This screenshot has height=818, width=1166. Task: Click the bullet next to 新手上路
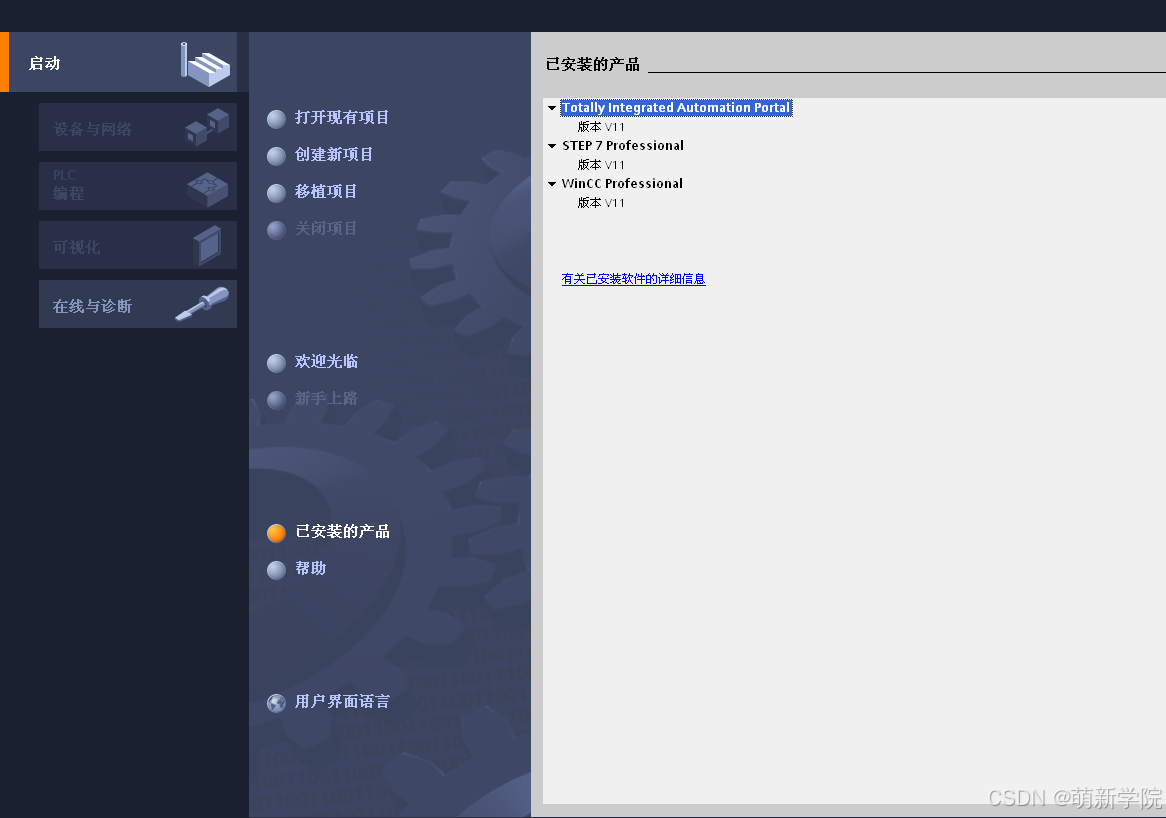coord(277,400)
